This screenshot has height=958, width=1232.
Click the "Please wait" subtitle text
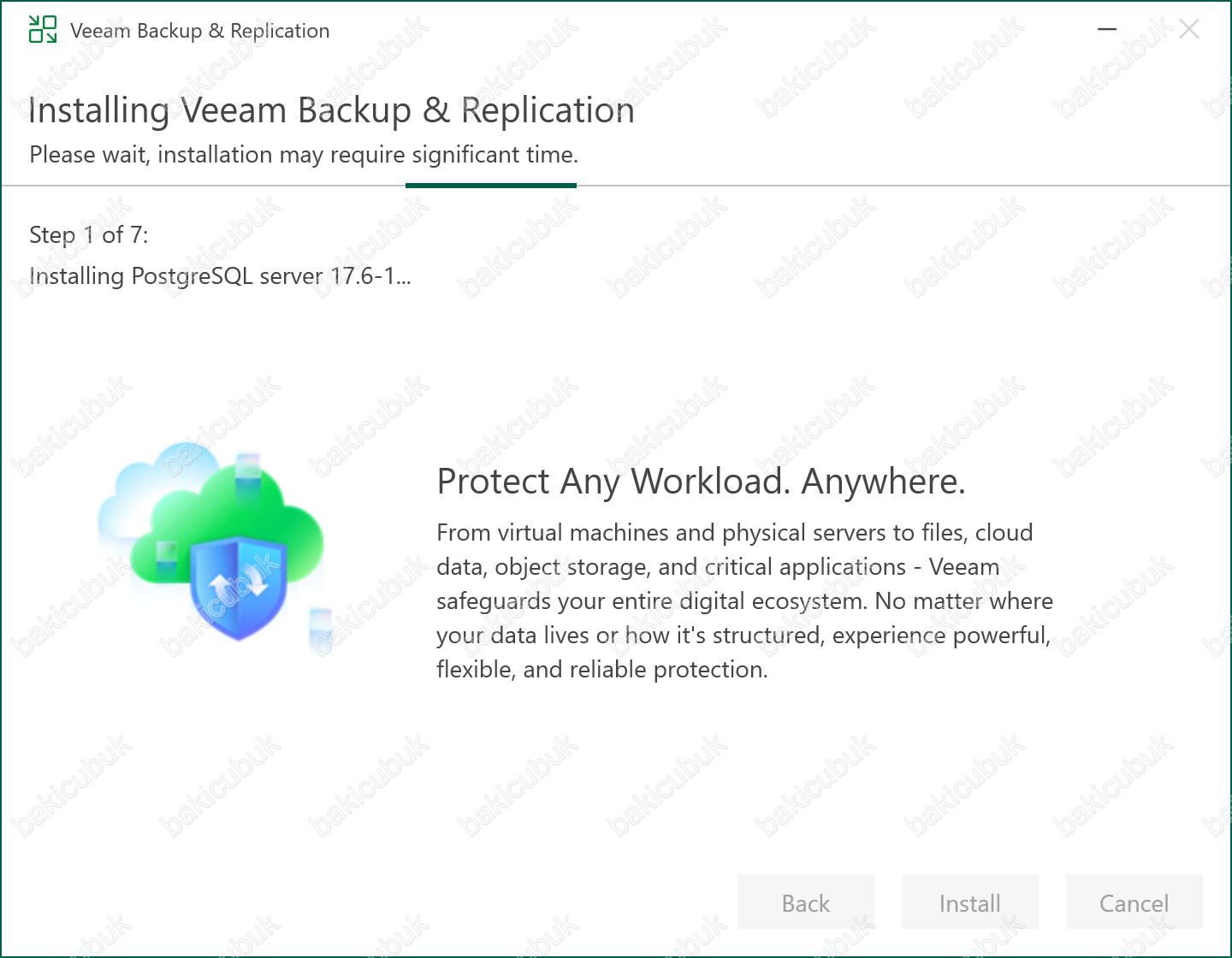304,155
